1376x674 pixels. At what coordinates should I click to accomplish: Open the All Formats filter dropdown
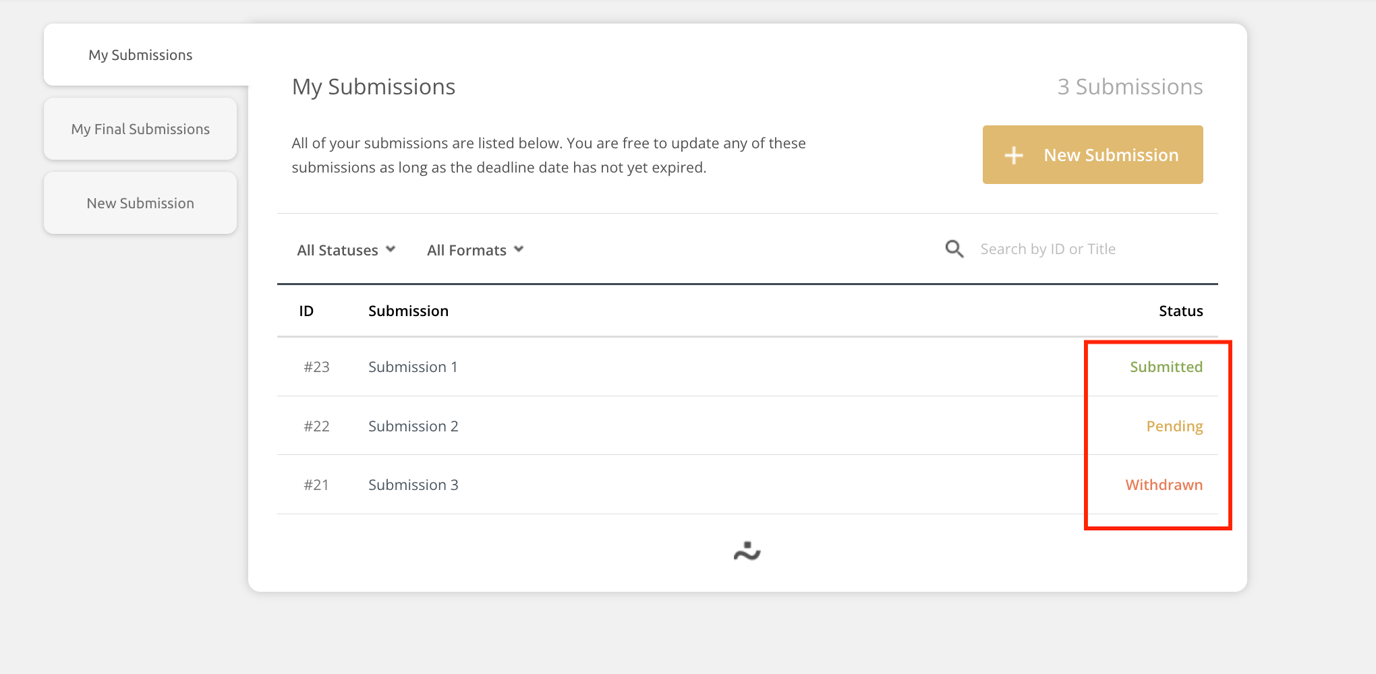coord(474,249)
